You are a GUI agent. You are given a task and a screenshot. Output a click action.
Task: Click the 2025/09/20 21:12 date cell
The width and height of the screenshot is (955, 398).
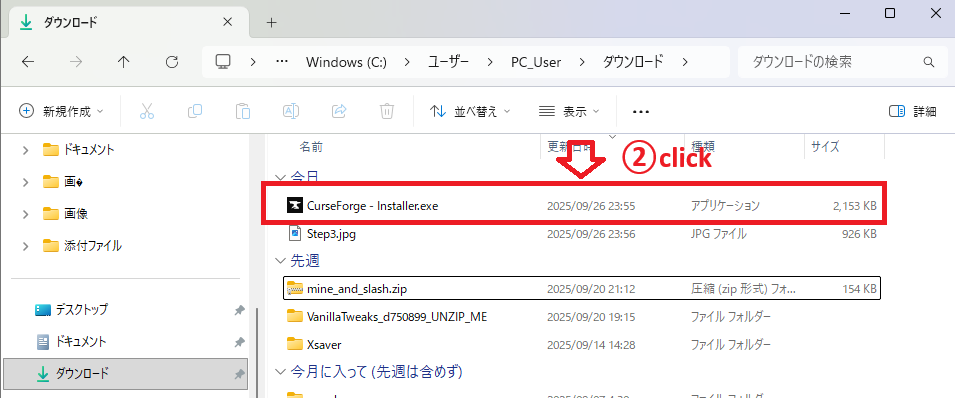pyautogui.click(x=591, y=289)
